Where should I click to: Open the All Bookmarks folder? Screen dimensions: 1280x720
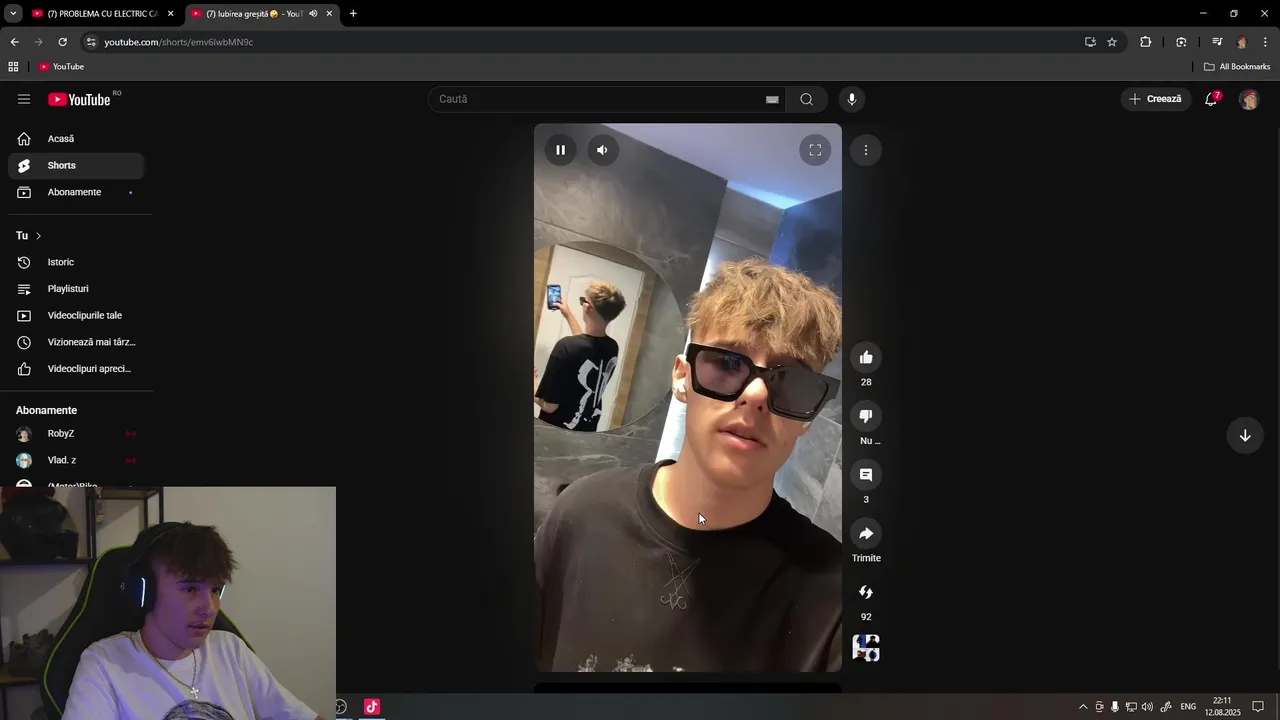1237,67
